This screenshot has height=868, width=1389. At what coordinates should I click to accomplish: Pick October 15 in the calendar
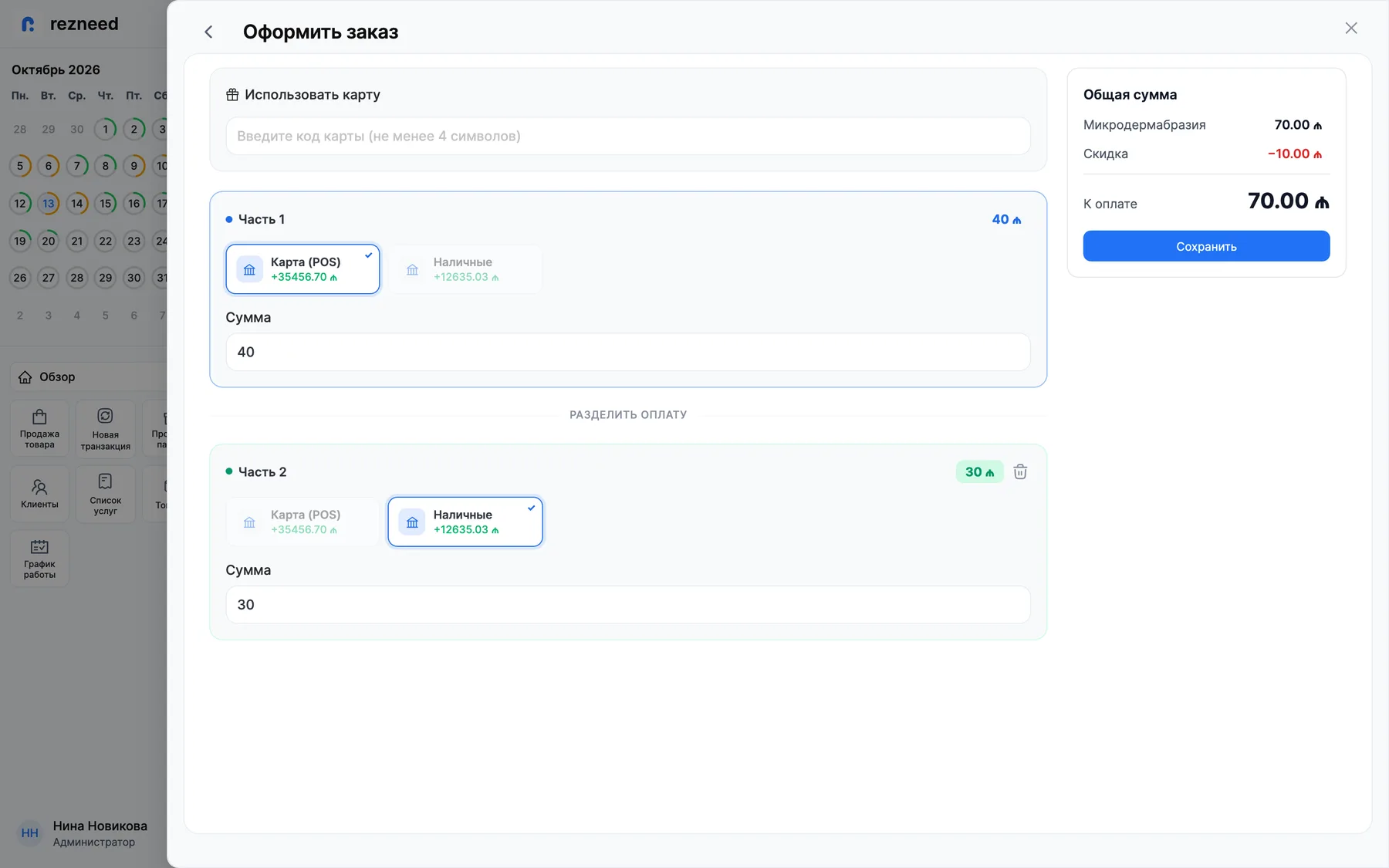(106, 204)
